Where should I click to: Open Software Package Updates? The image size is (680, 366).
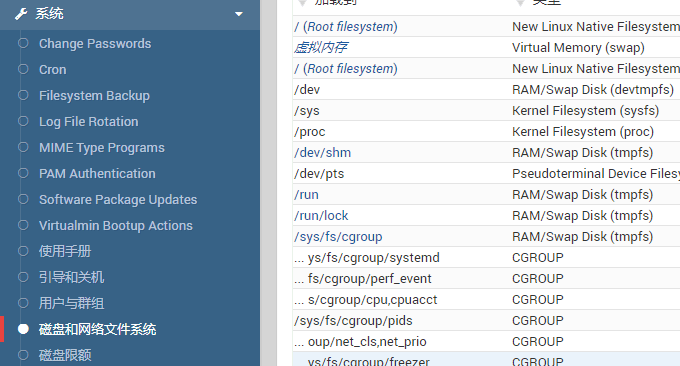tap(118, 199)
